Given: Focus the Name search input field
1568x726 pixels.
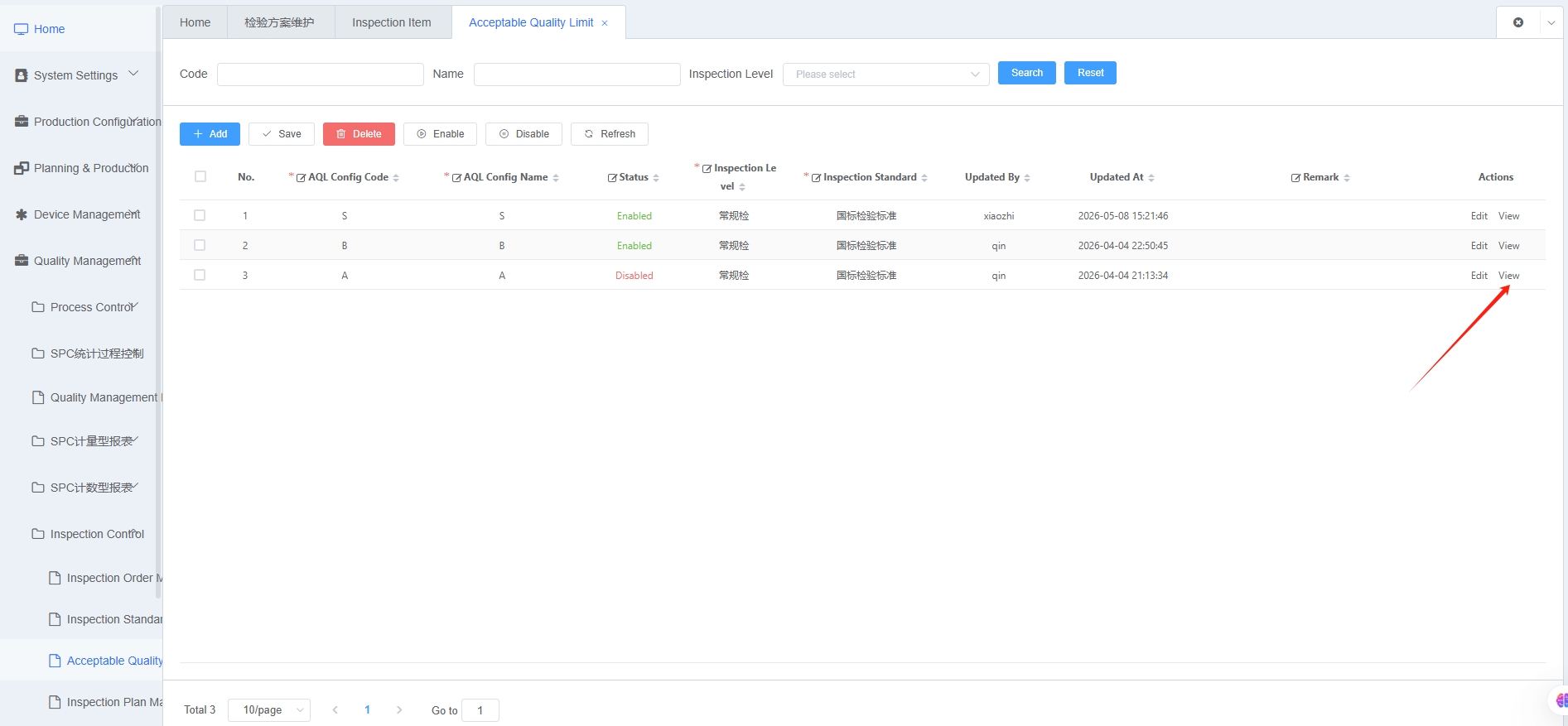Looking at the screenshot, I should coord(577,75).
